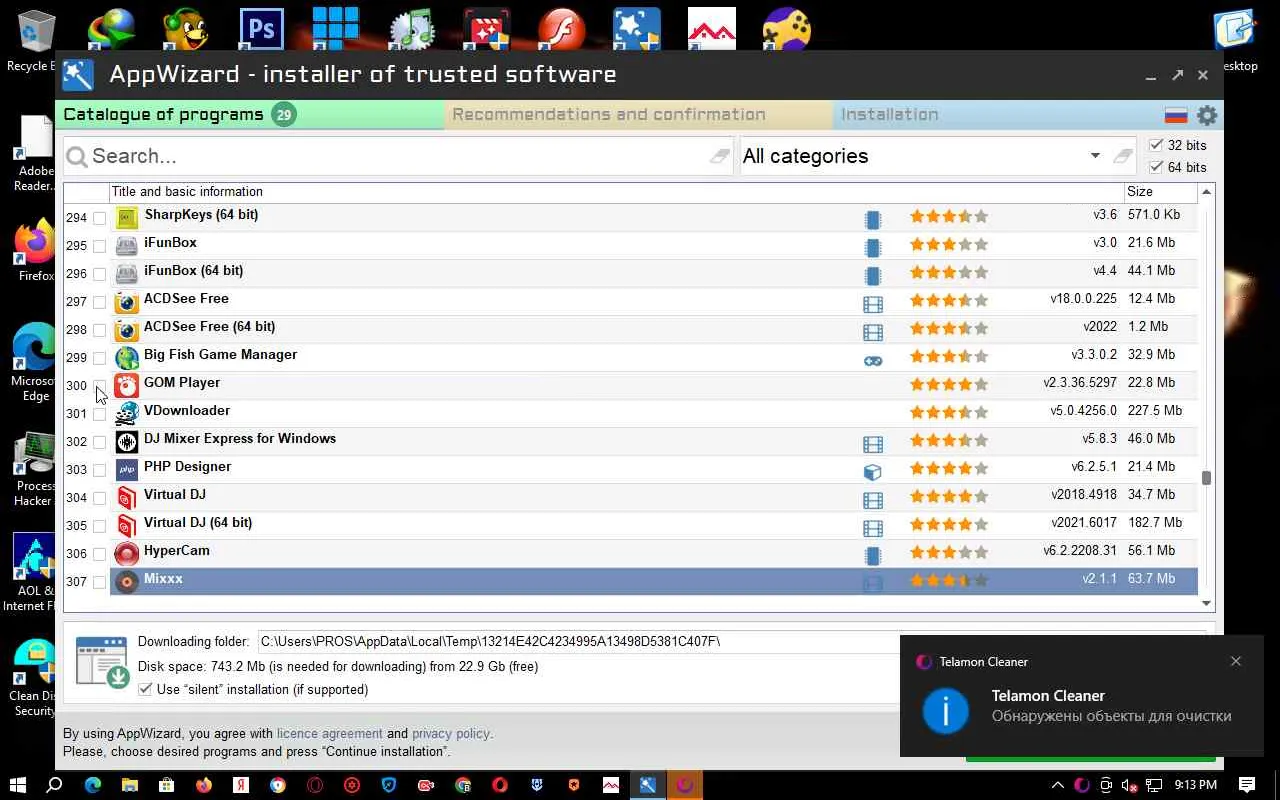Select the Virtual DJ row 304 name

point(175,495)
